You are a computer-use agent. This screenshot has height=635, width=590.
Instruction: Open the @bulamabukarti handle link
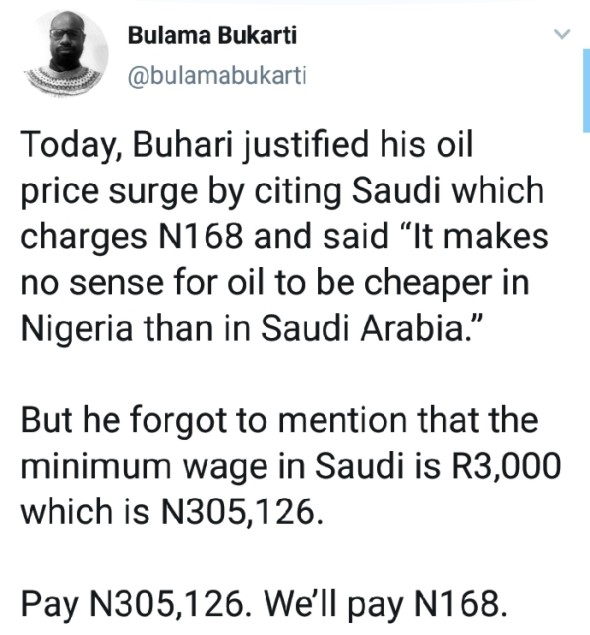(217, 76)
